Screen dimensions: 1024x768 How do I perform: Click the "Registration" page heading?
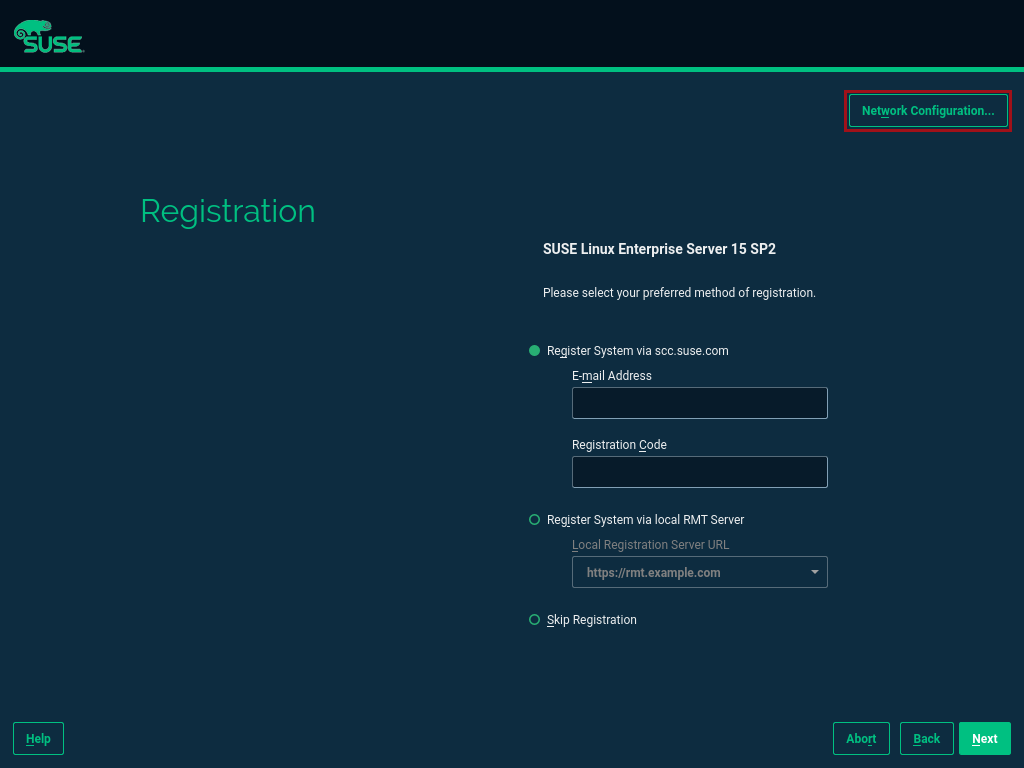[227, 211]
